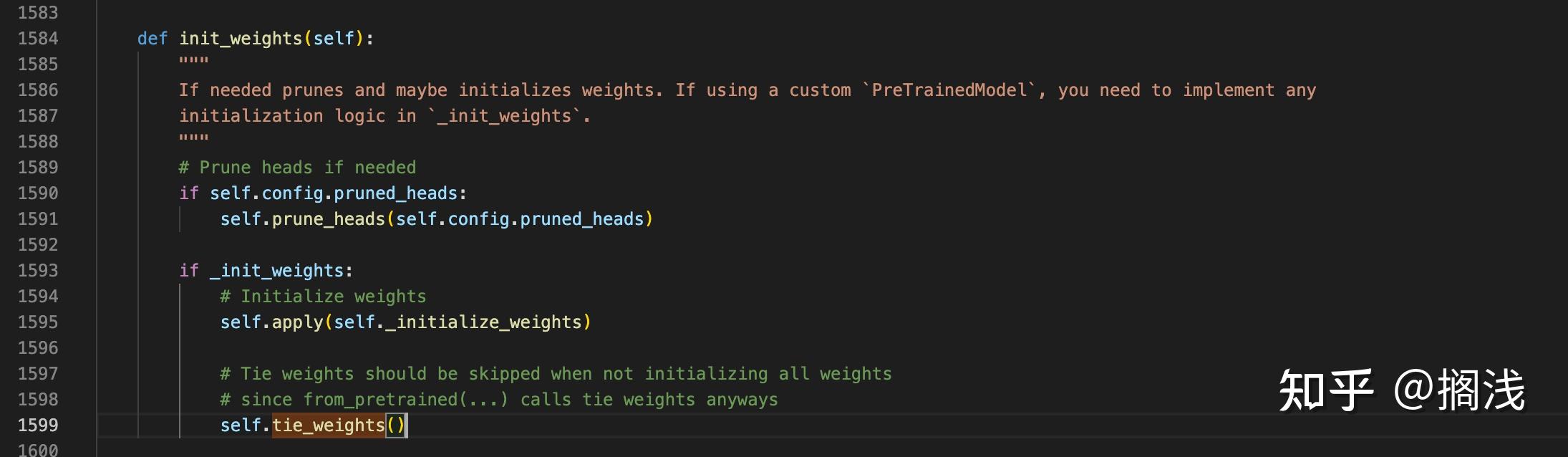The image size is (1568, 457).
Task: Select line number 1599 in the gutter
Action: point(38,425)
